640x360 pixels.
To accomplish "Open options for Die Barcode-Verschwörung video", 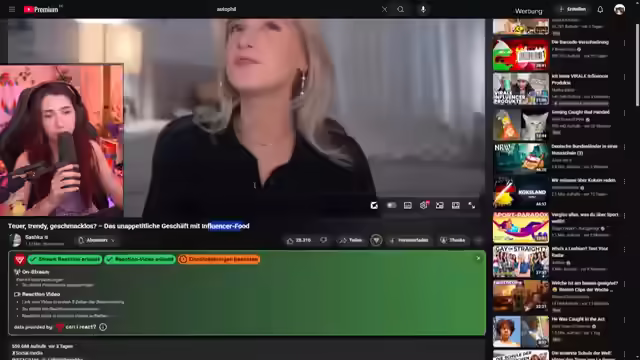I will (x=624, y=42).
